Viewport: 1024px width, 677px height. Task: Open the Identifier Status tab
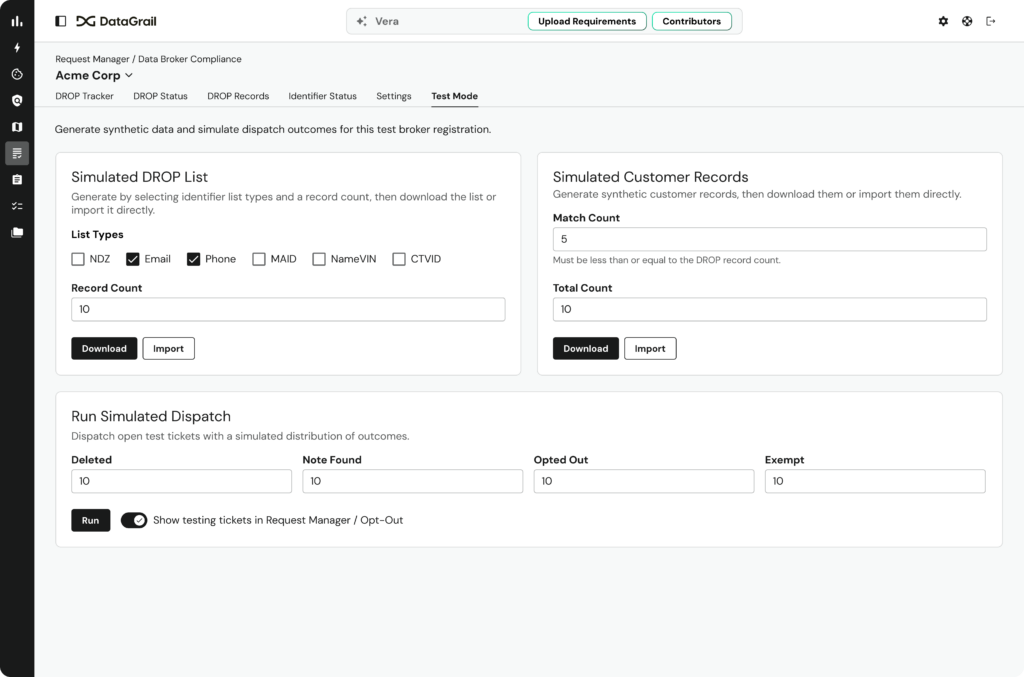coord(323,96)
